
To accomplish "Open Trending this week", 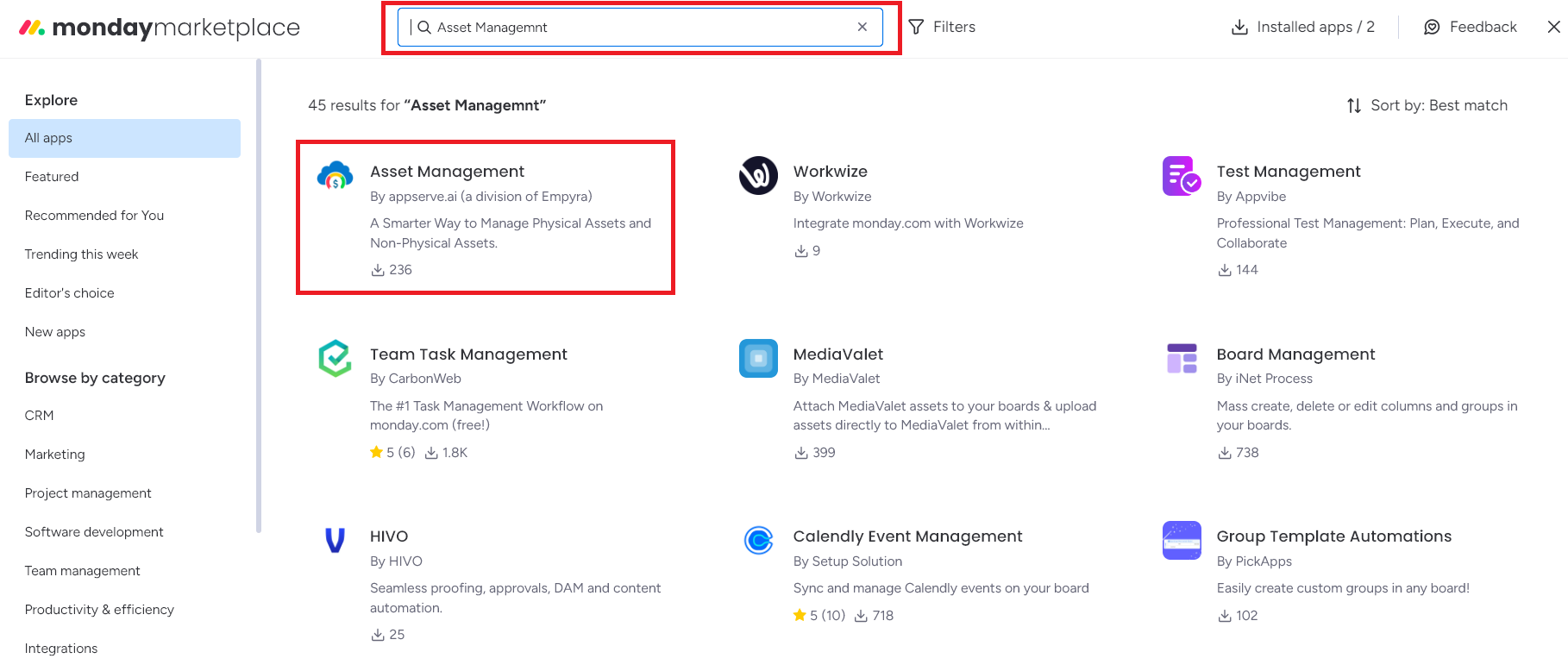I will [81, 254].
